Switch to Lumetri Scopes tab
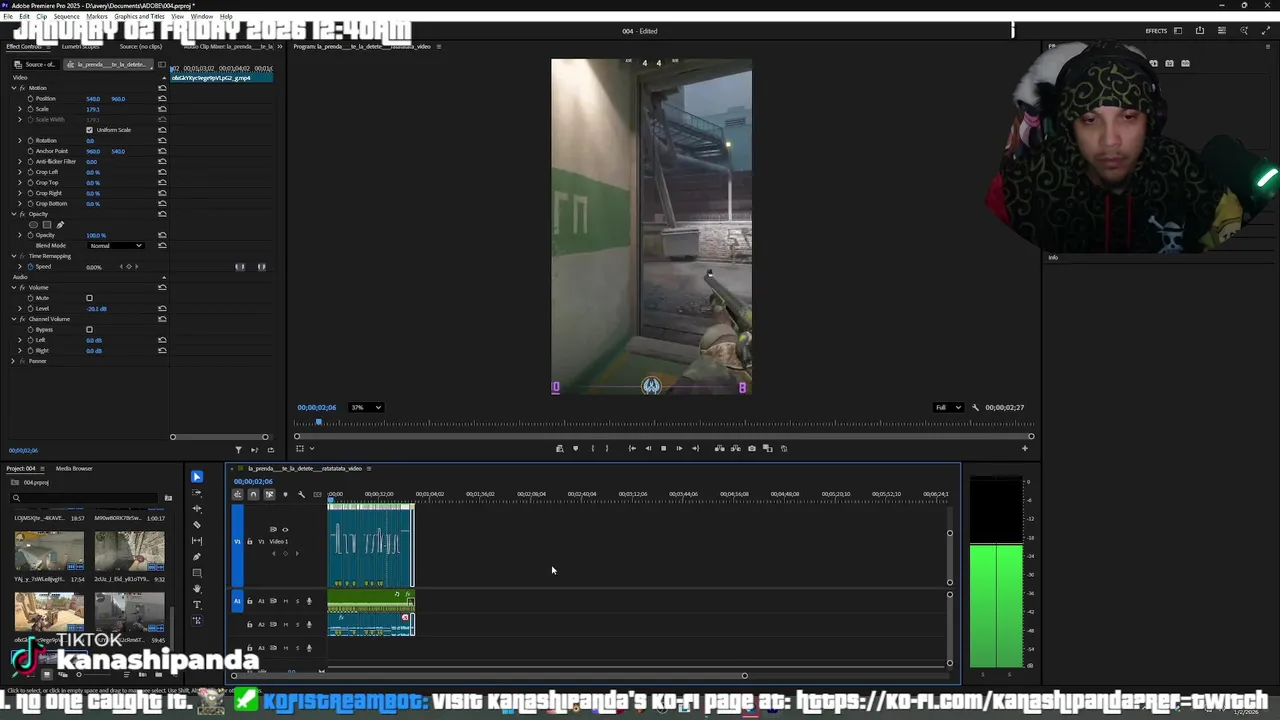 coord(80,46)
